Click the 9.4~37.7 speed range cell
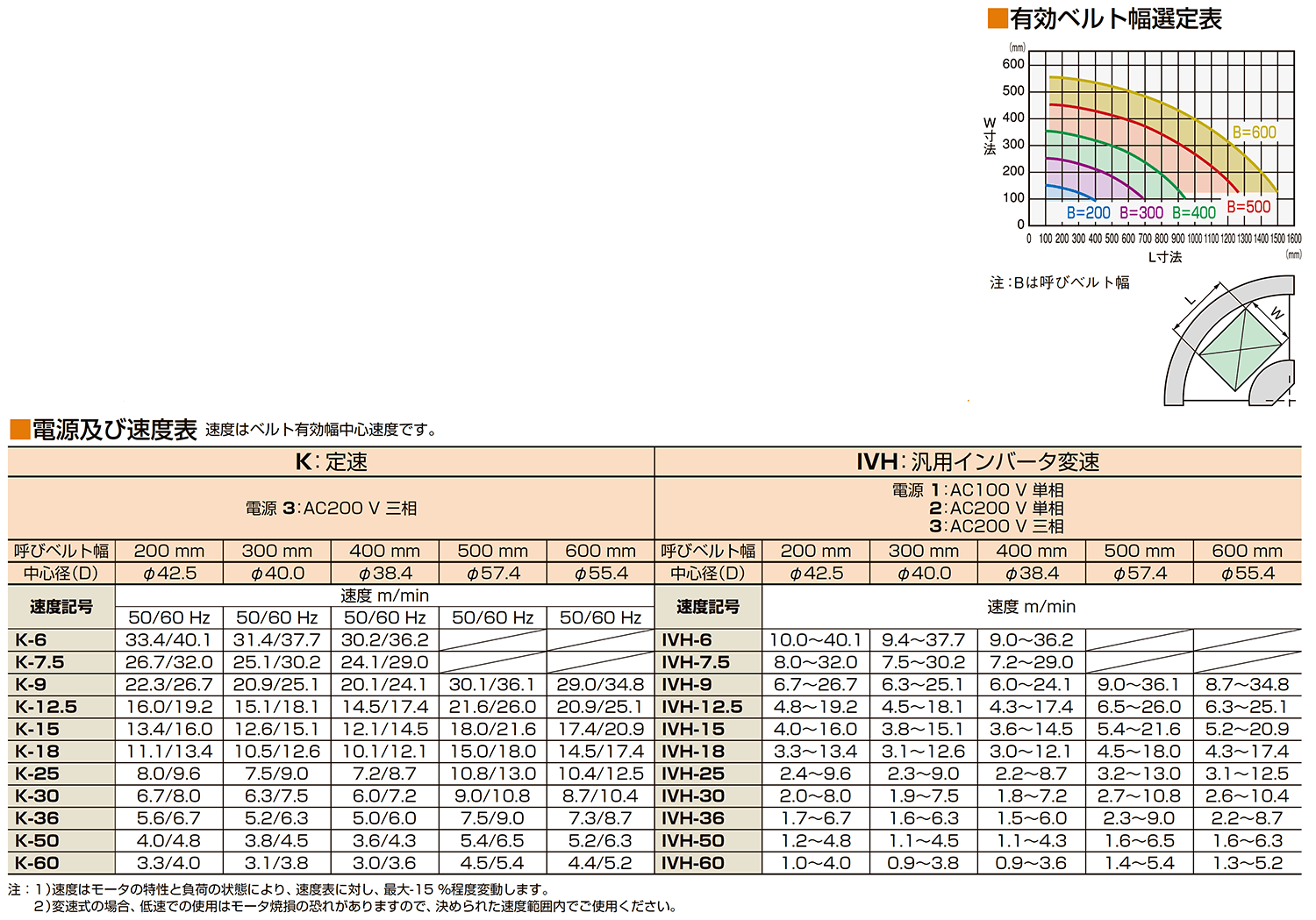The height and width of the screenshot is (920, 1316). click(924, 640)
